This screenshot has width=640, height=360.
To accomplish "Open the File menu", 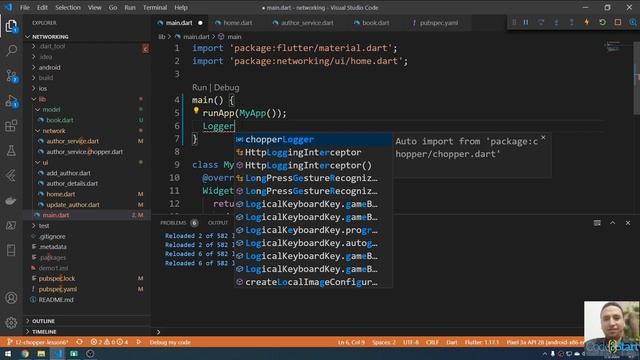I will [x=24, y=7].
